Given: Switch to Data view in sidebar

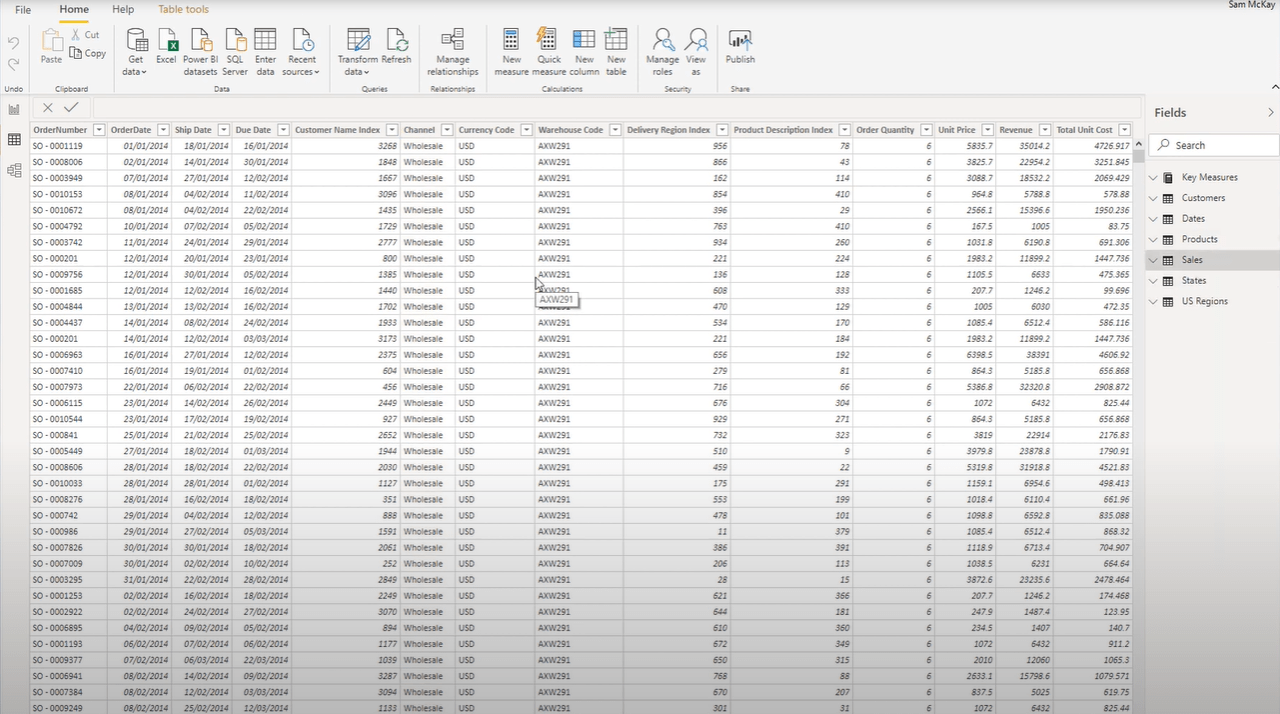Looking at the screenshot, I should 14,140.
